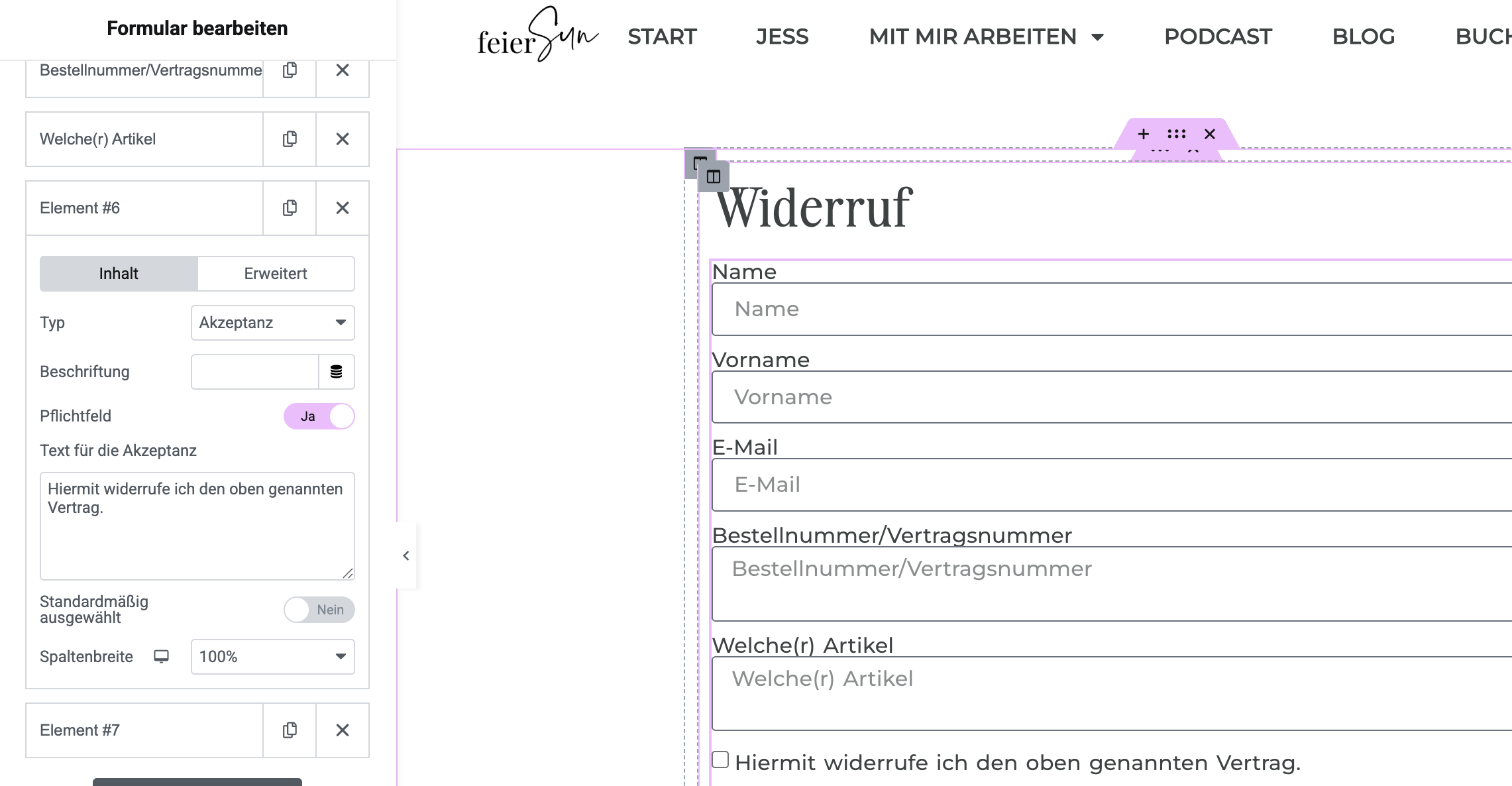Click the add section plus icon
The height and width of the screenshot is (786, 1512).
(x=1143, y=135)
